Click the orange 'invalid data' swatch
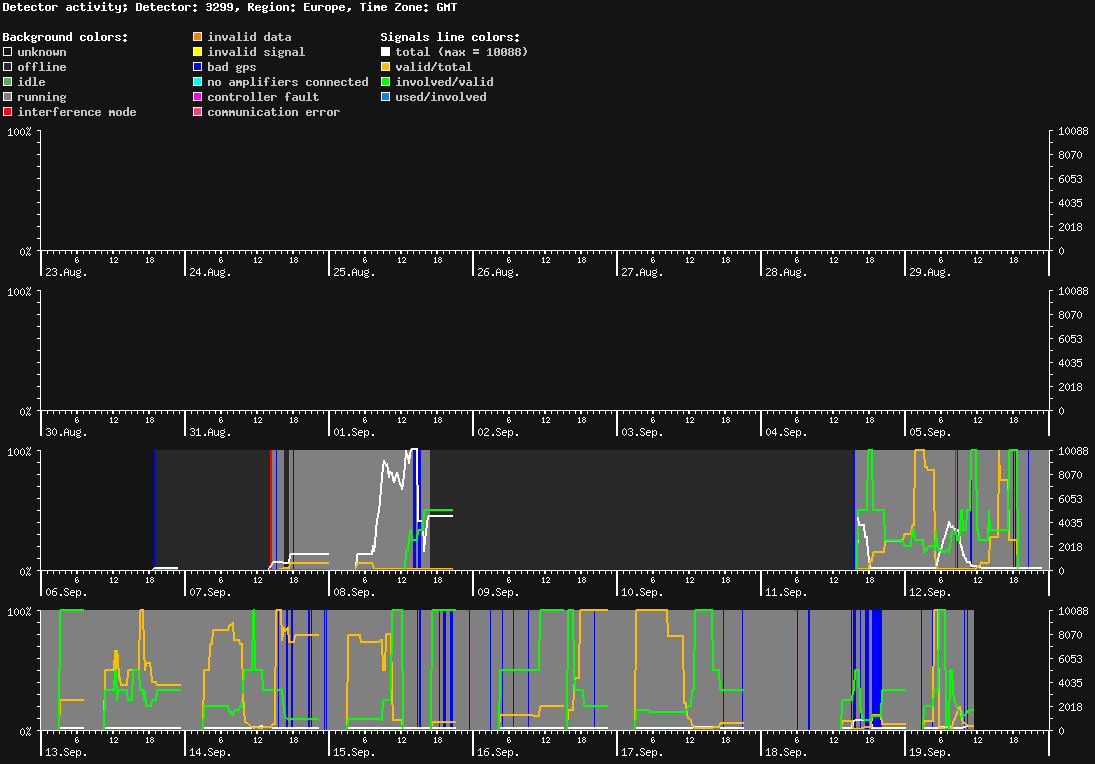1095x764 pixels. [x=198, y=36]
